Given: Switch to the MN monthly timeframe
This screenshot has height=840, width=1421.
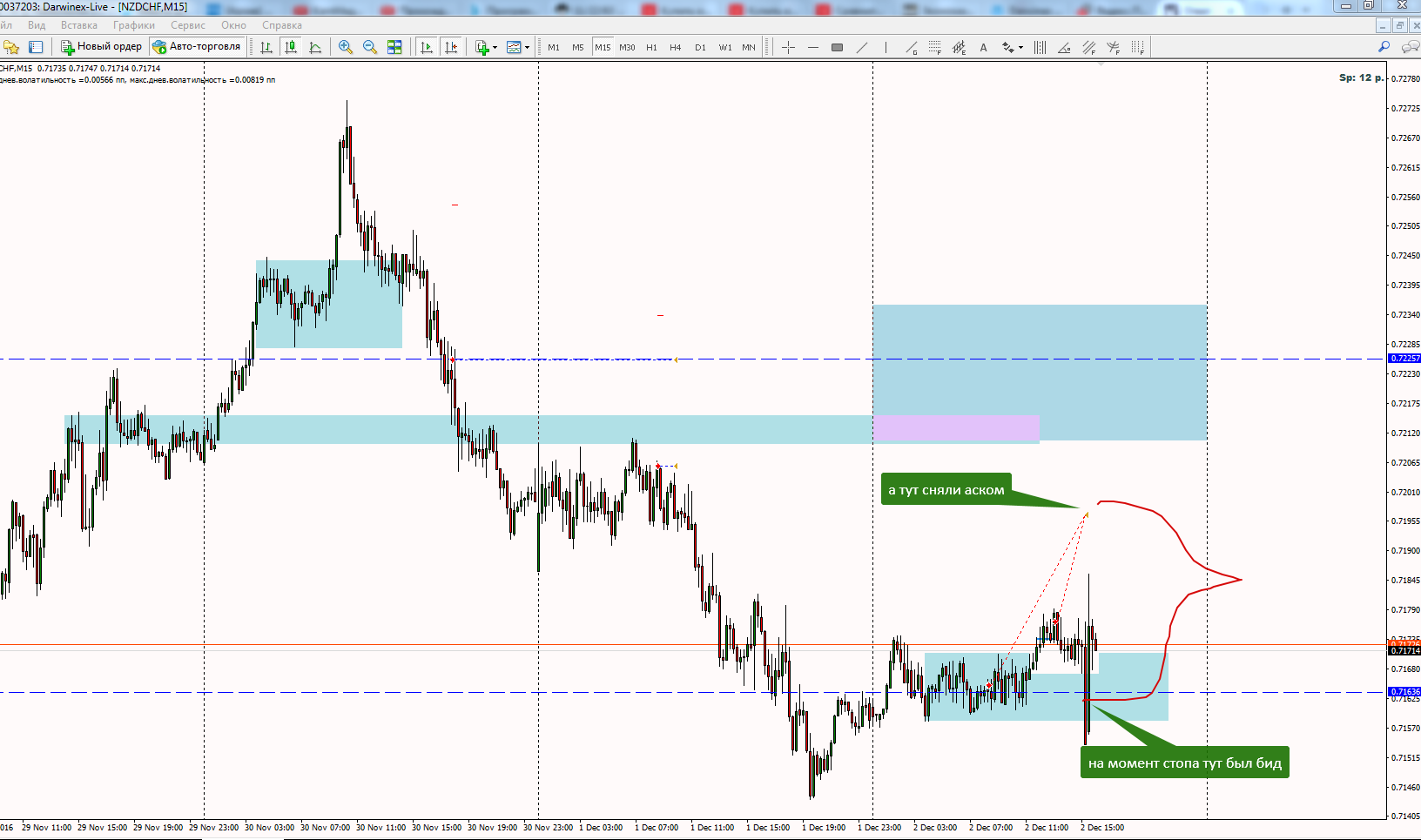Looking at the screenshot, I should [x=749, y=47].
